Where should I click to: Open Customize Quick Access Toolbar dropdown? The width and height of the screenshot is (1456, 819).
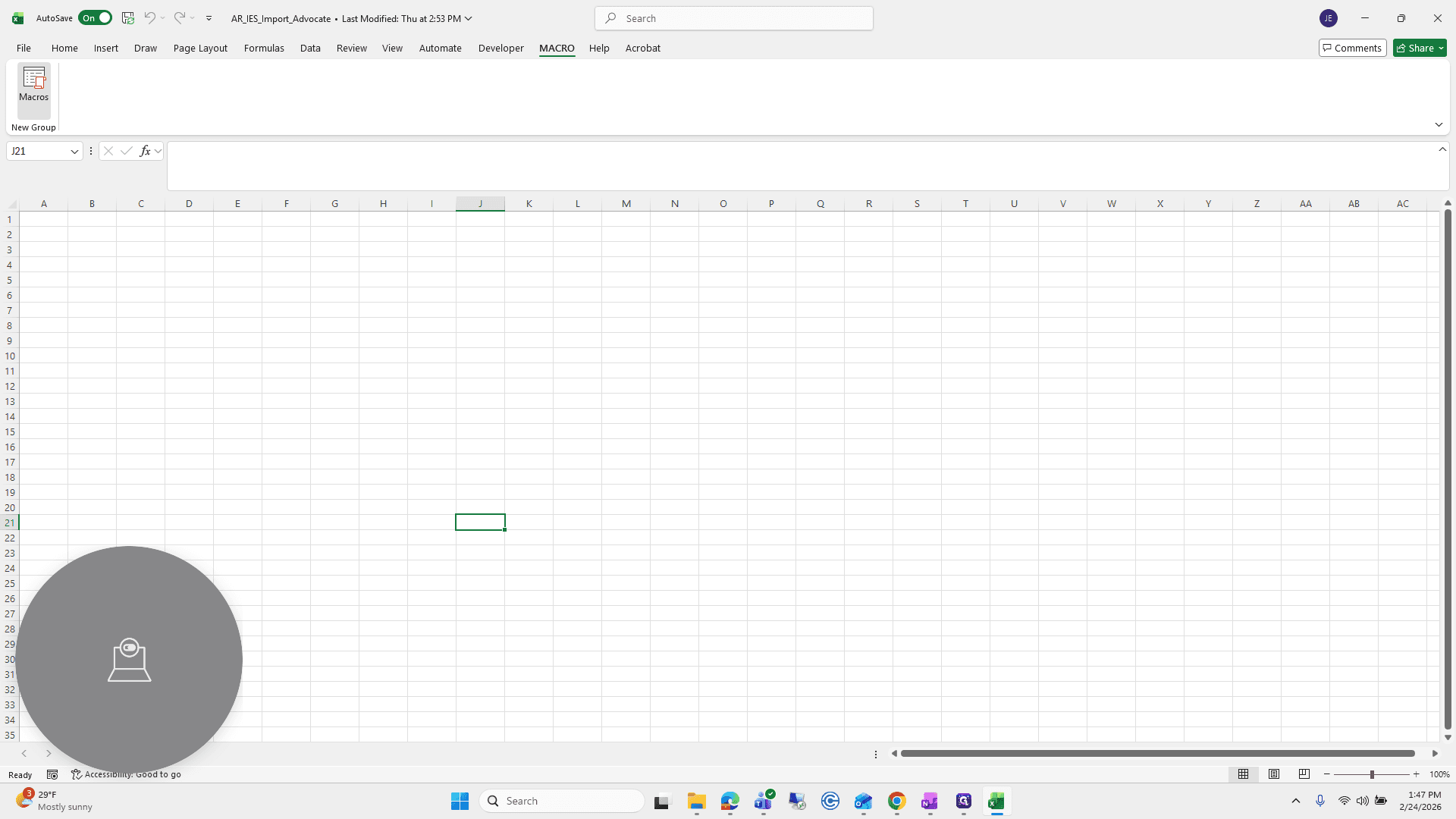click(209, 18)
